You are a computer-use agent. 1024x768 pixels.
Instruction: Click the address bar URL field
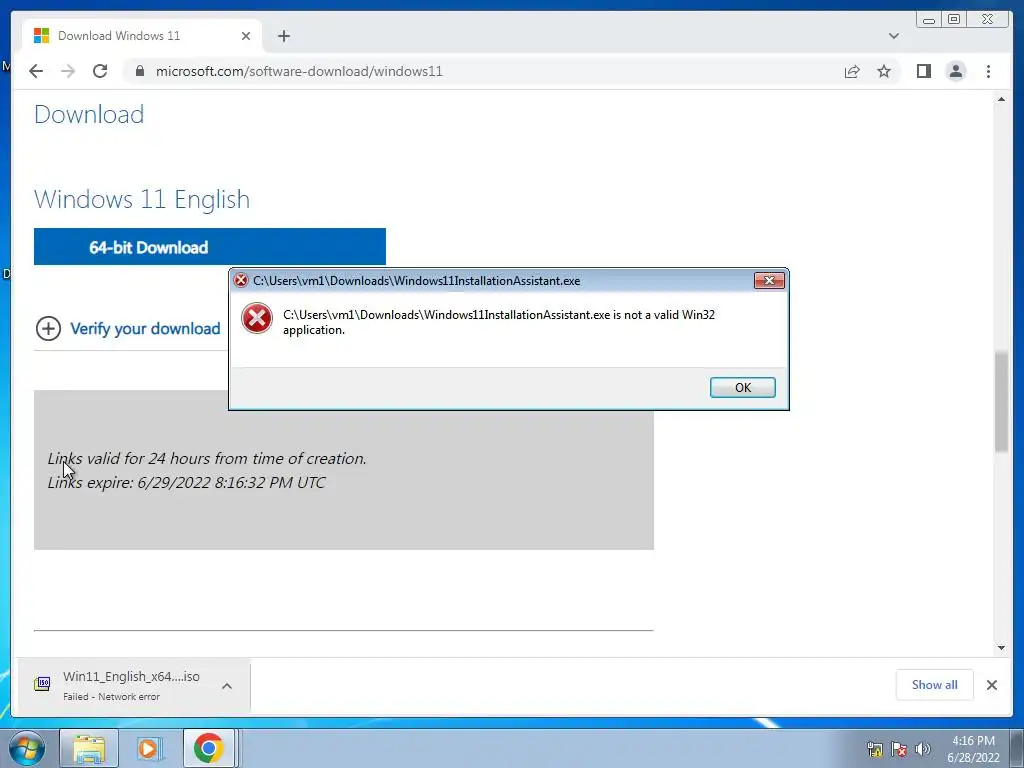pyautogui.click(x=483, y=71)
